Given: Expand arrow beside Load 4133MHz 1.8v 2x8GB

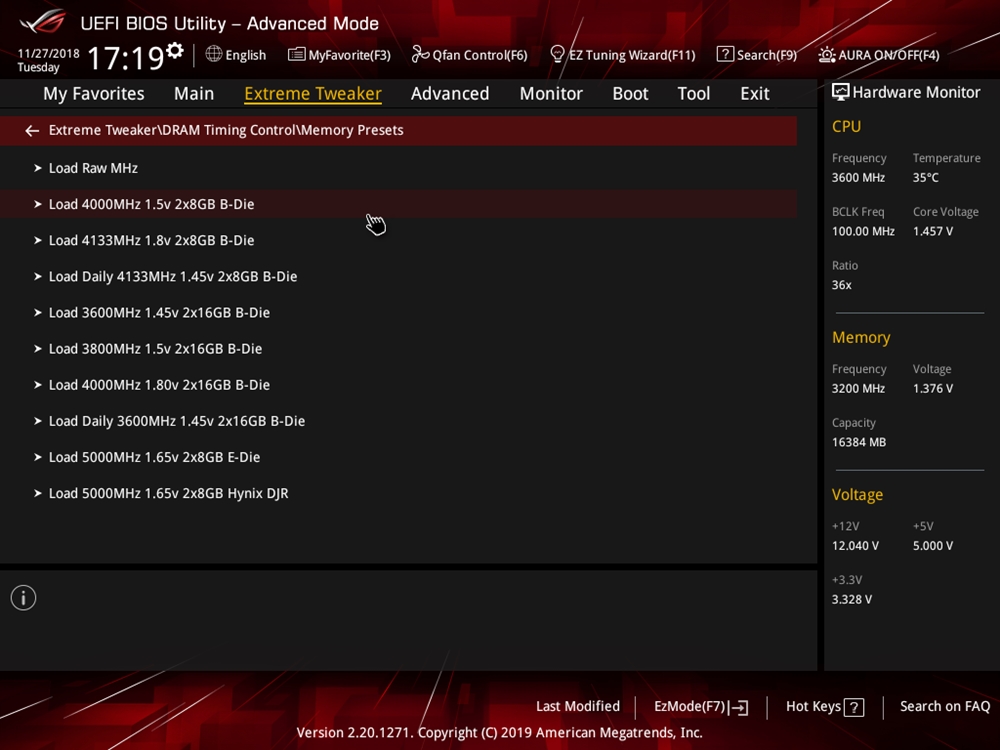Looking at the screenshot, I should [38, 240].
